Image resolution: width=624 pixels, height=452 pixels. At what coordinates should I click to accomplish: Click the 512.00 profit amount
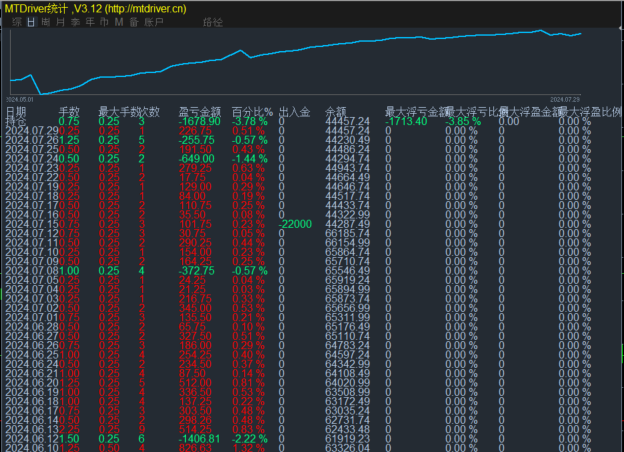point(195,383)
